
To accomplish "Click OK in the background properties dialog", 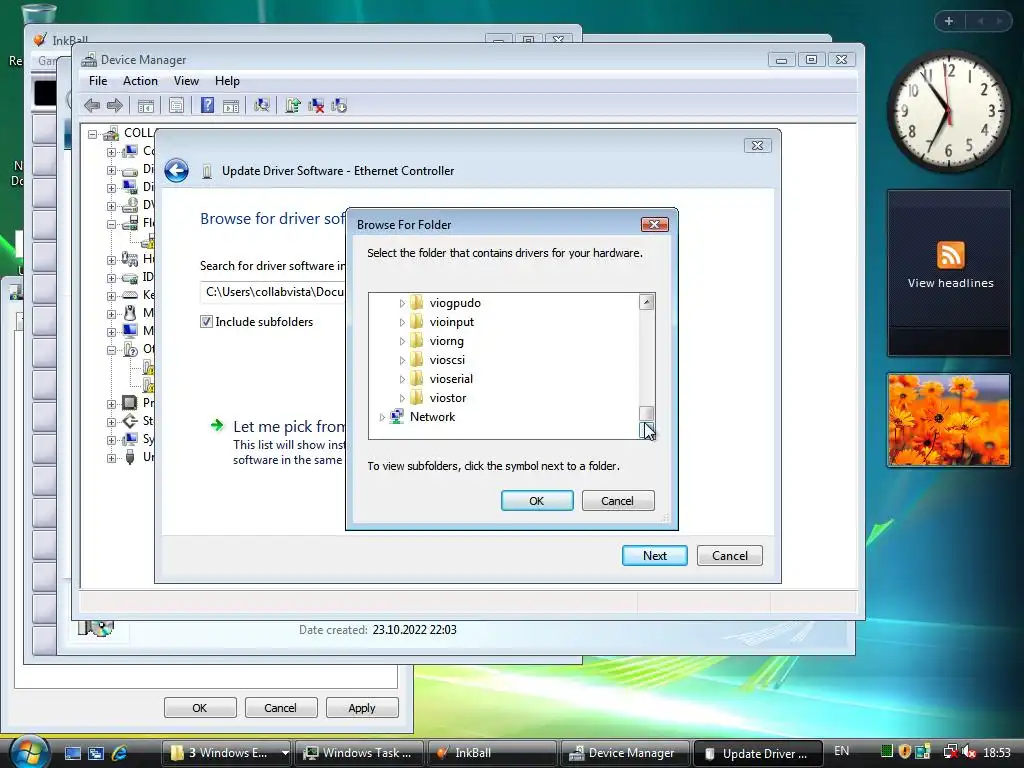I will click(200, 708).
